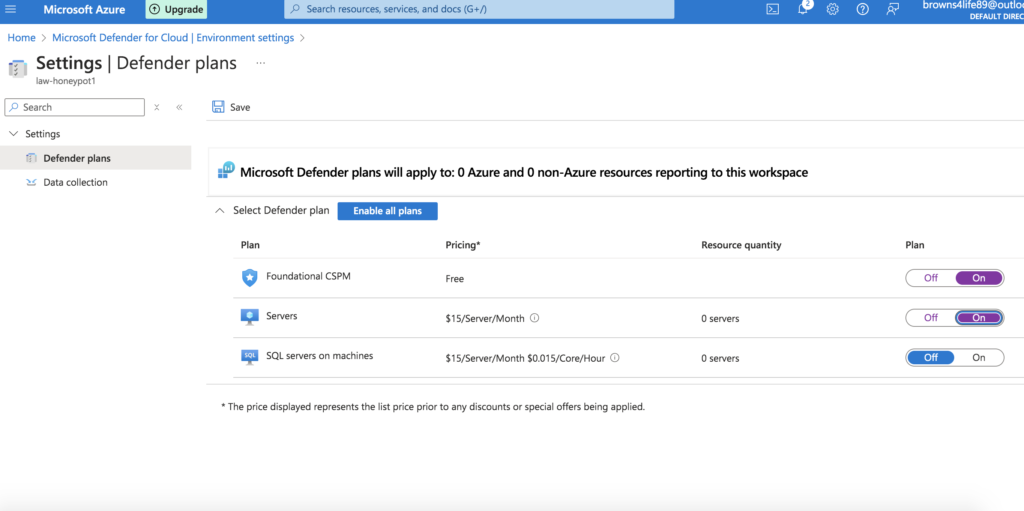Click Enable all plans button
This screenshot has width=1024, height=511.
[x=387, y=211]
